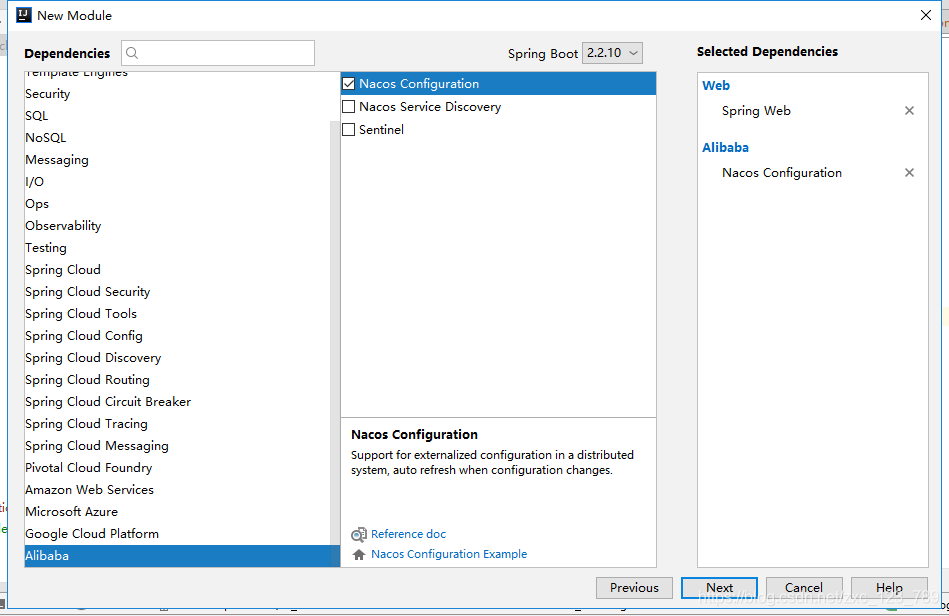
Task: Select the Pivotal Cloud Foundry category
Action: click(182, 468)
